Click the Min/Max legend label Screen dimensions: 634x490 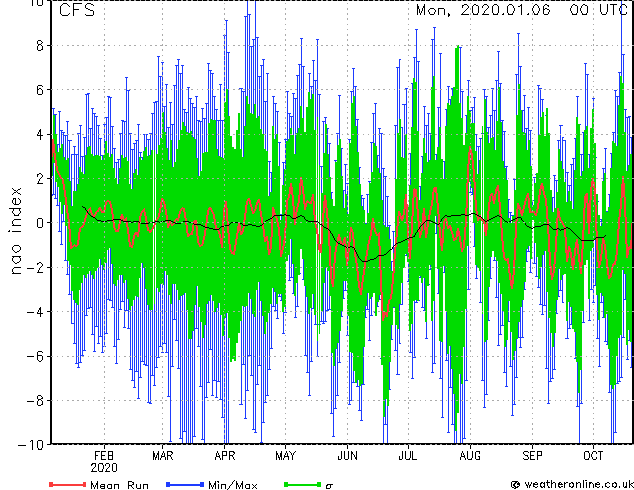pyautogui.click(x=232, y=485)
